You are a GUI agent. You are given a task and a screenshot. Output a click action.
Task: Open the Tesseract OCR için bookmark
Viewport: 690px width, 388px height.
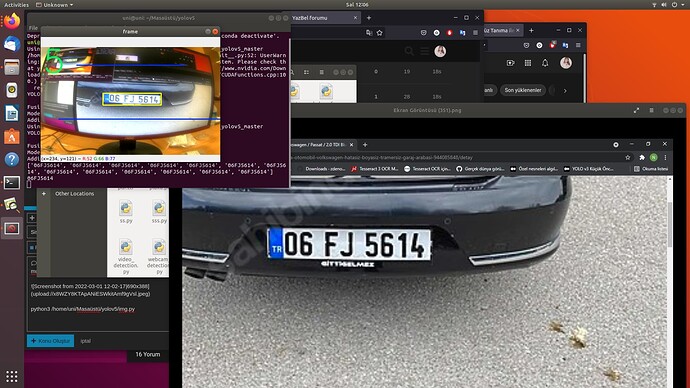pyautogui.click(x=427, y=169)
